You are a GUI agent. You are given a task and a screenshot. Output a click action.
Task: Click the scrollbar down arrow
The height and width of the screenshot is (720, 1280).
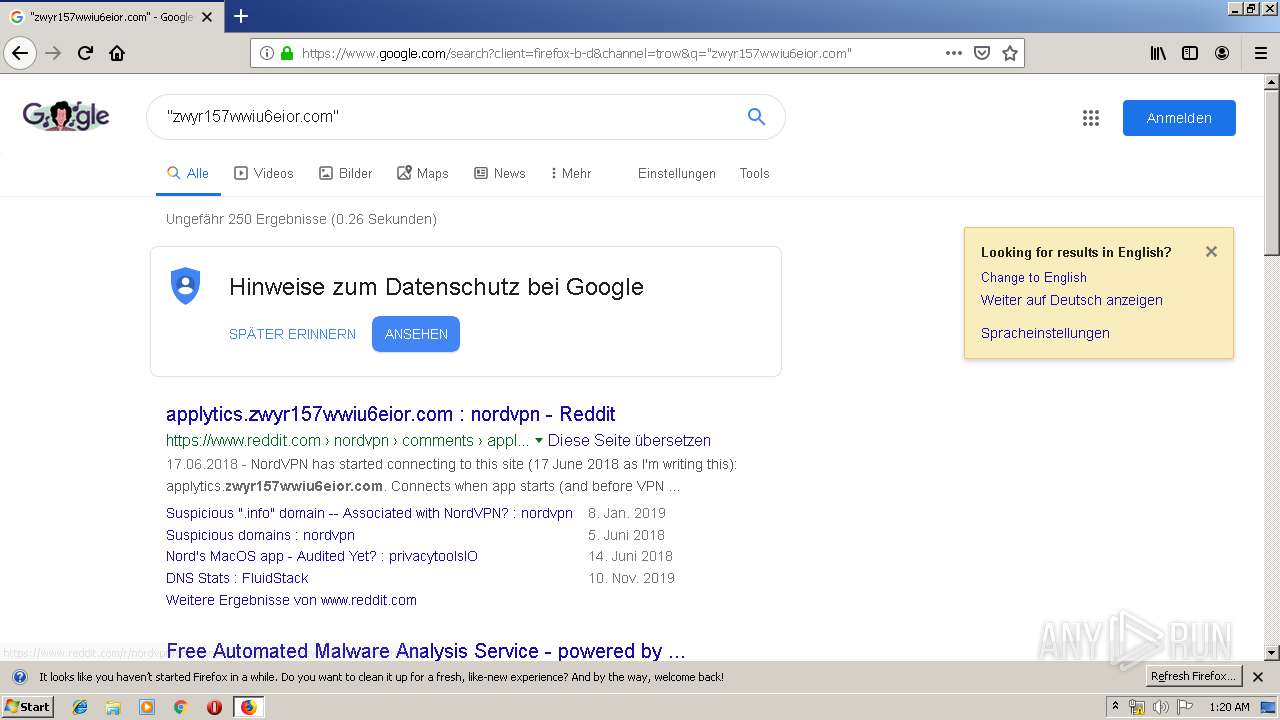click(1271, 652)
